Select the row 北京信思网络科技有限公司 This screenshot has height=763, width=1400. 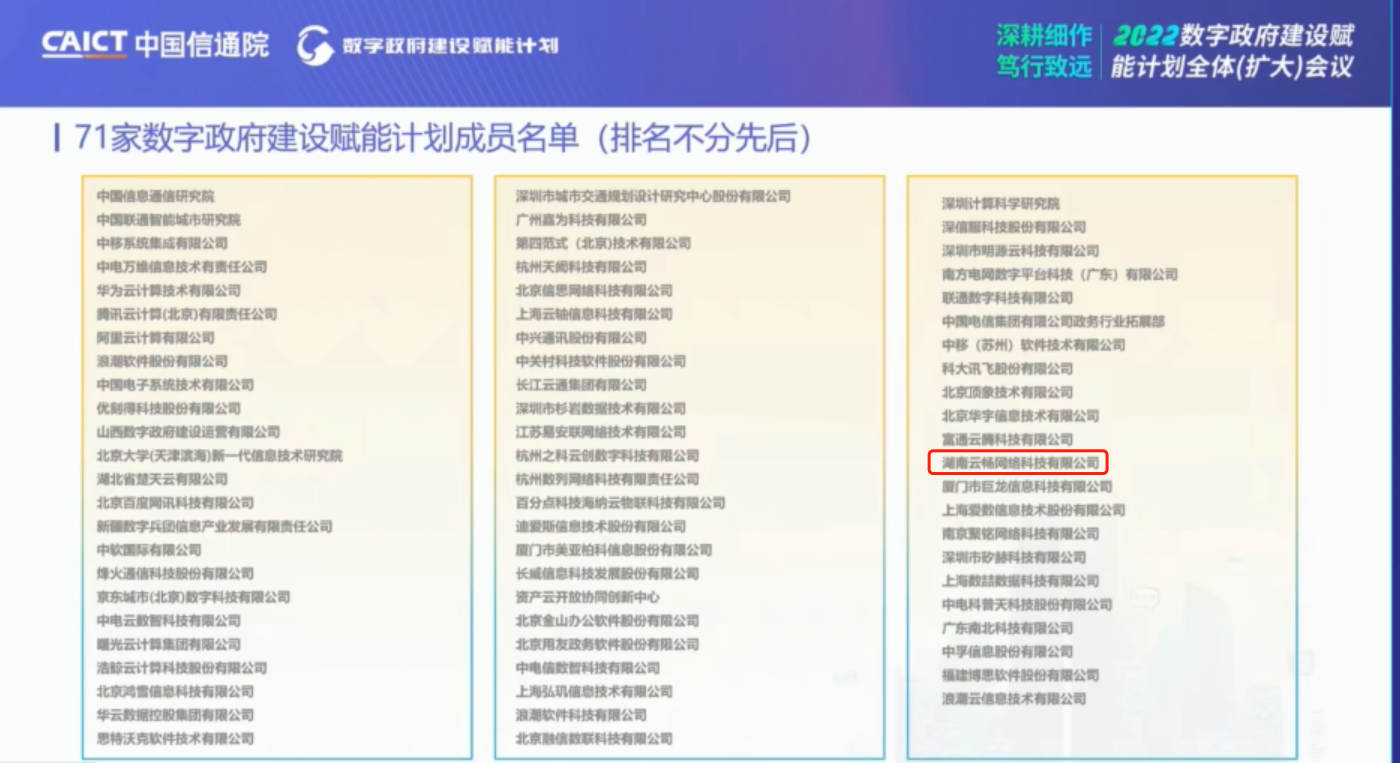click(594, 291)
